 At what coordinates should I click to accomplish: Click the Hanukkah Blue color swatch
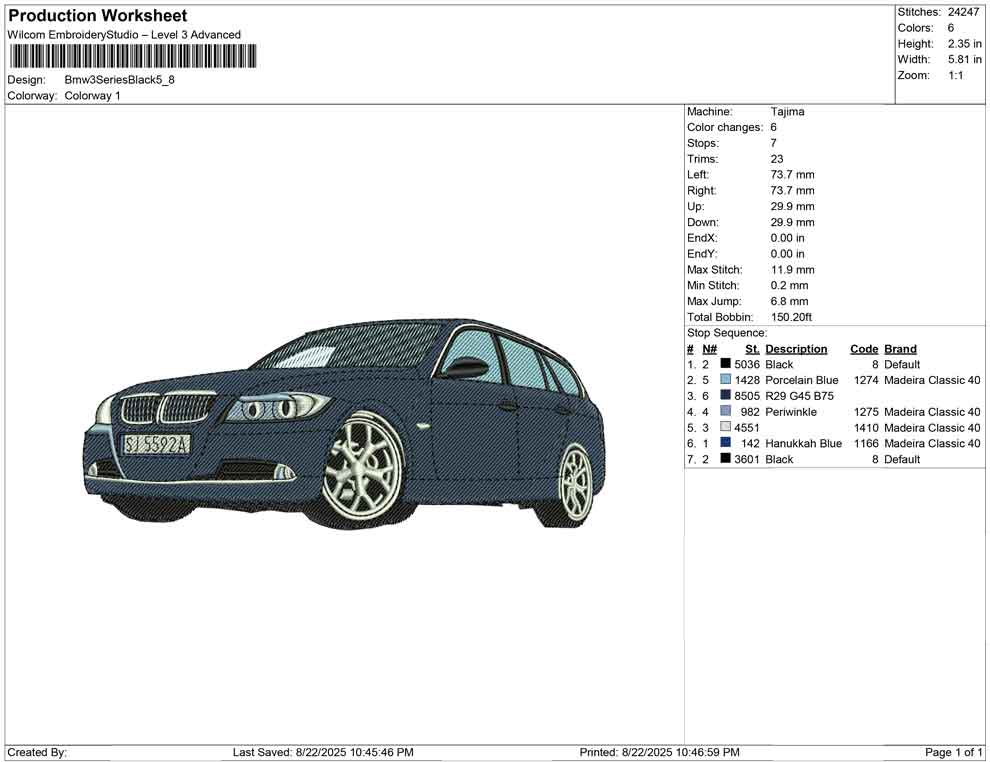[x=726, y=443]
